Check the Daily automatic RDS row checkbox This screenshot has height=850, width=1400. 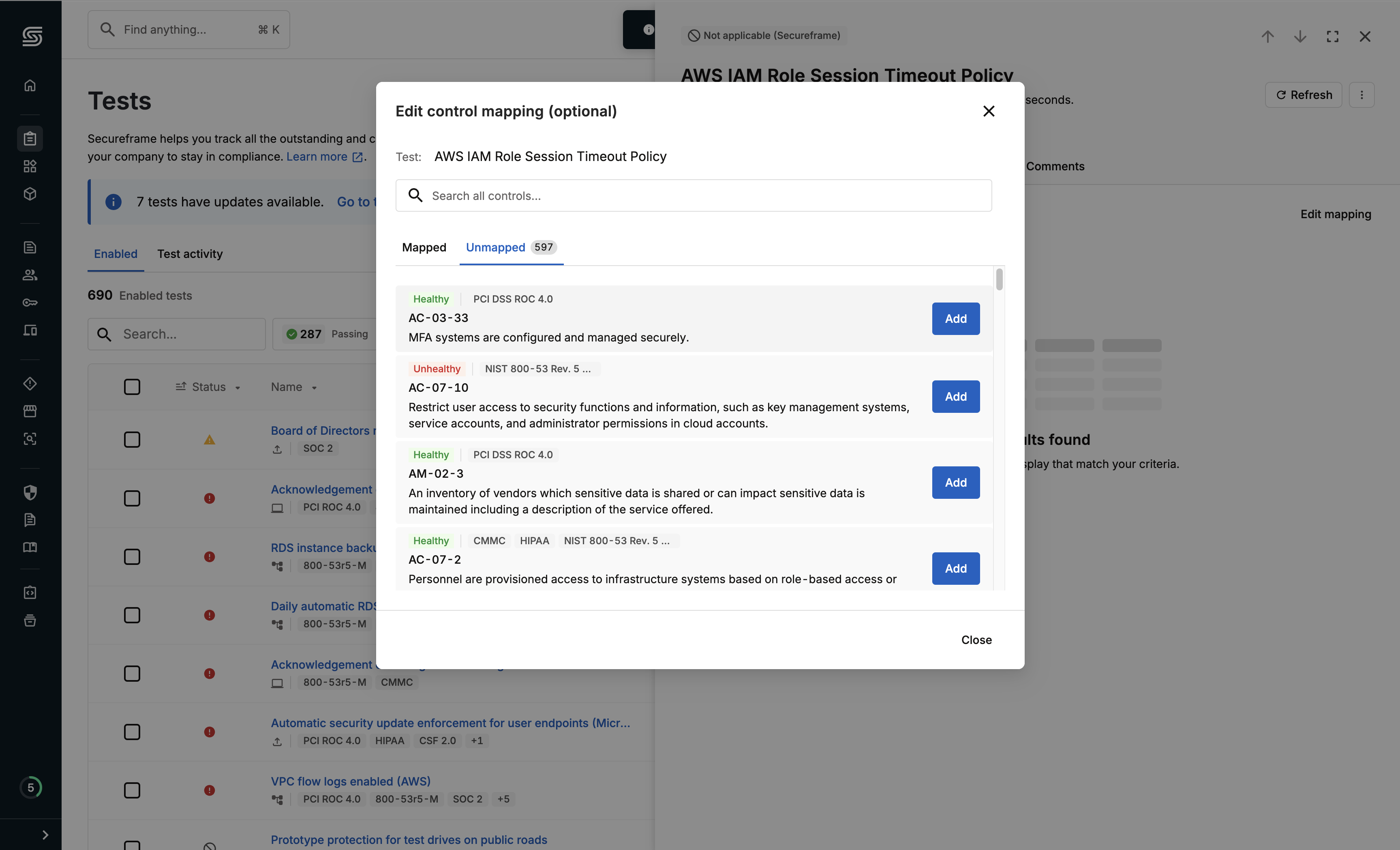pyautogui.click(x=132, y=615)
